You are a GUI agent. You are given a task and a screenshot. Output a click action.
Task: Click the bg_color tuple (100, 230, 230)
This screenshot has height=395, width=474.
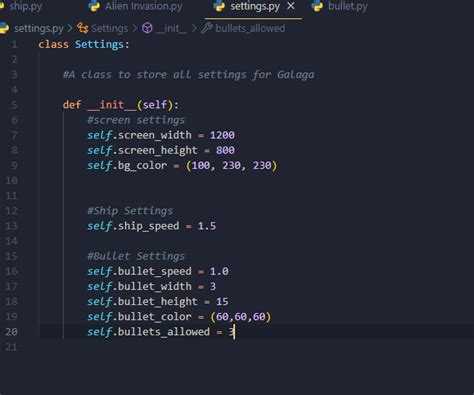(231, 166)
